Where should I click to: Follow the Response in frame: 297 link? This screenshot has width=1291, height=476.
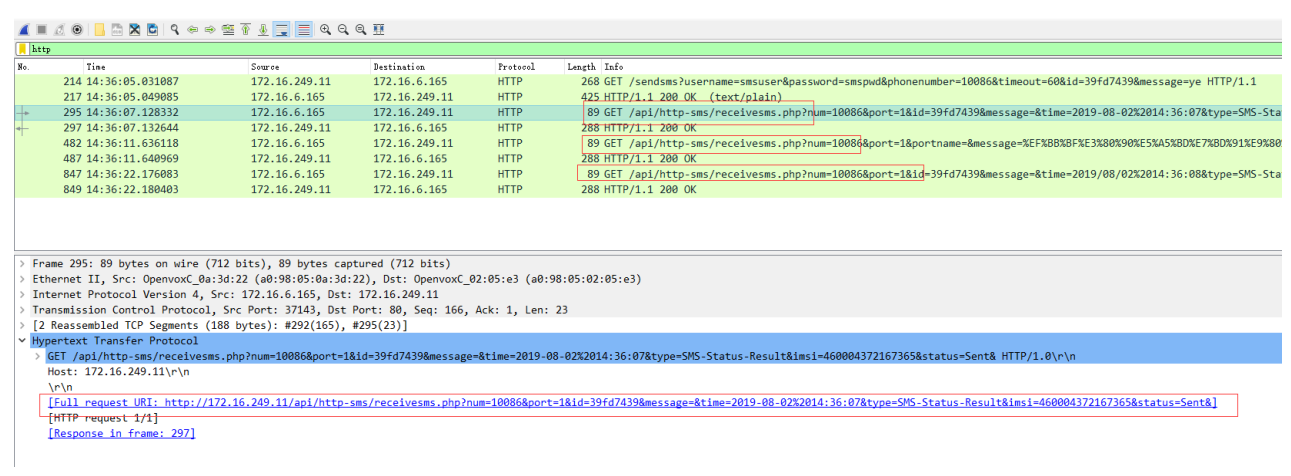pyautogui.click(x=121, y=433)
